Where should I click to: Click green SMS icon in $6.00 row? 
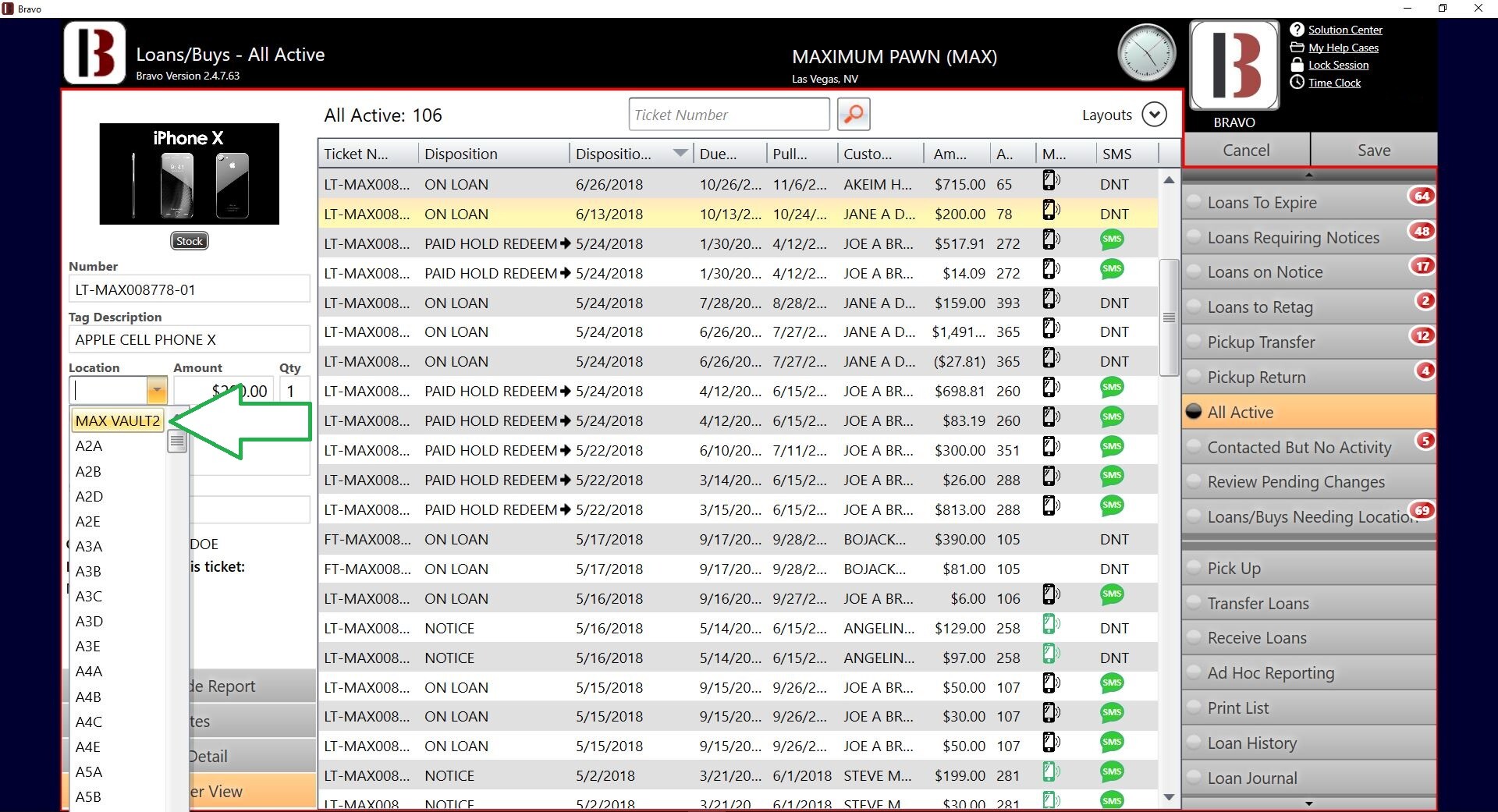pyautogui.click(x=1112, y=594)
